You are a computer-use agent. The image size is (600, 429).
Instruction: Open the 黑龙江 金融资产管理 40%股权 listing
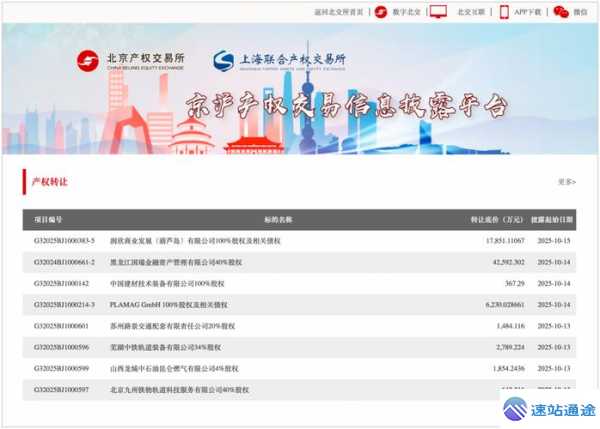(x=176, y=262)
